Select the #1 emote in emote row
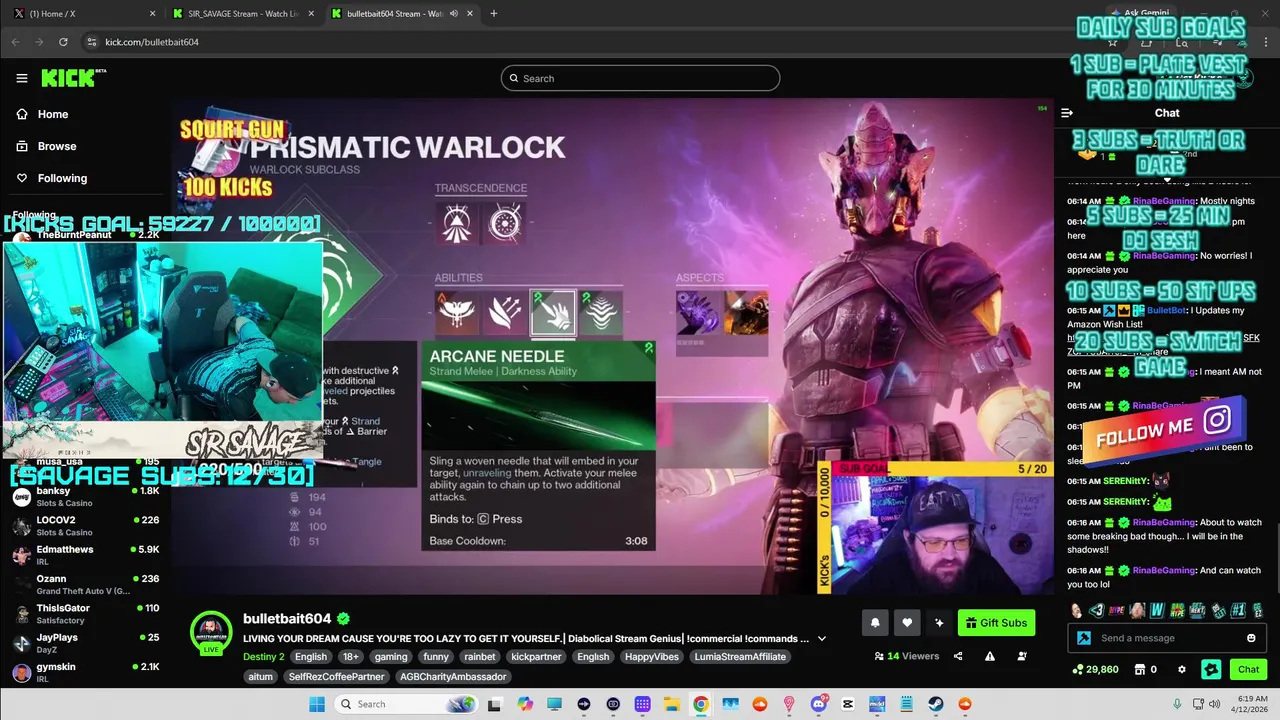 coord(1238,610)
